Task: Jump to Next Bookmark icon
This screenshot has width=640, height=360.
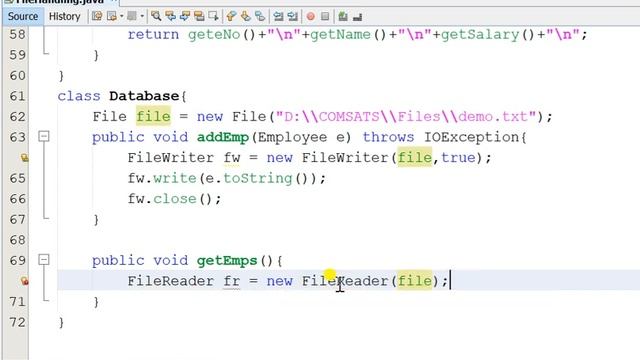Action: click(x=245, y=16)
